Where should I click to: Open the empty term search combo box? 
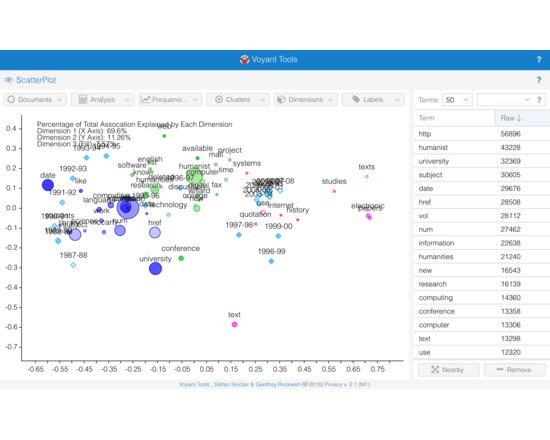(x=504, y=100)
